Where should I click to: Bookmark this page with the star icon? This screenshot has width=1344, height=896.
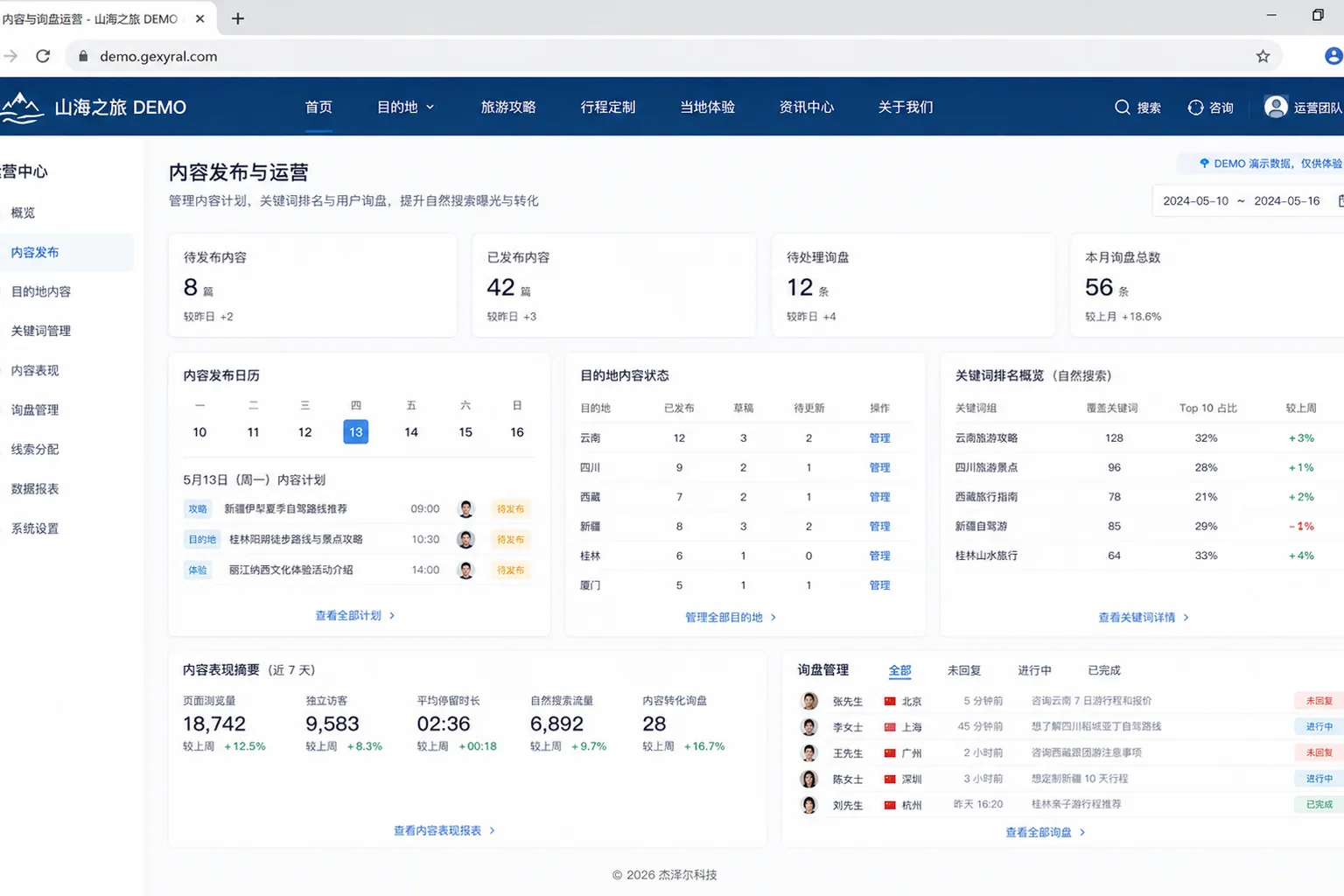[1263, 56]
